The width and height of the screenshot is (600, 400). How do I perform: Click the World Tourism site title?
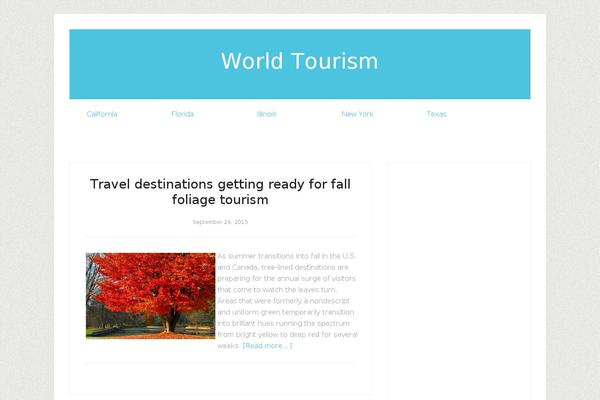[x=300, y=61]
